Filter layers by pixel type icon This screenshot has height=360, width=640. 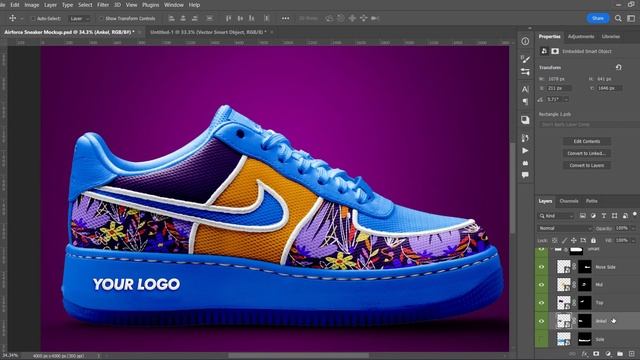tap(582, 216)
